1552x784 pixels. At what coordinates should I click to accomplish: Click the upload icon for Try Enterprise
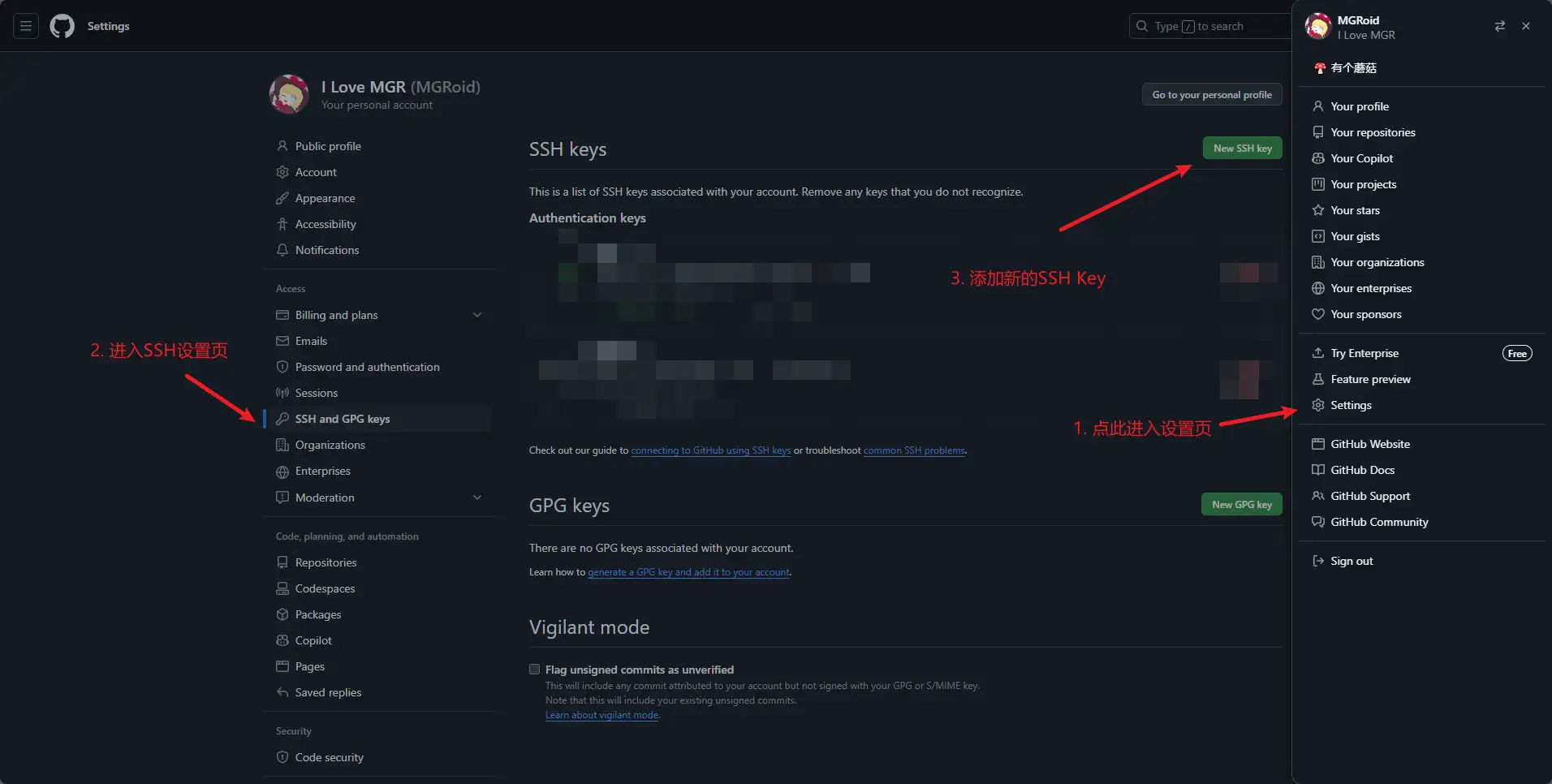click(1318, 353)
